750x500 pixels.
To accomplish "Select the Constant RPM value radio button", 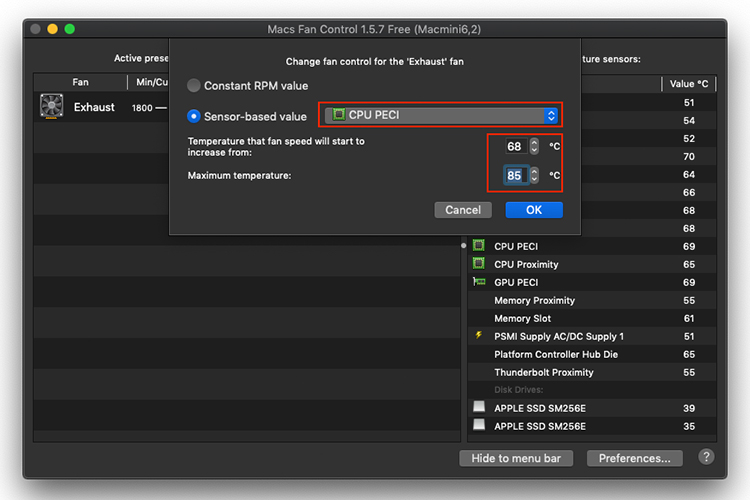I will [193, 86].
